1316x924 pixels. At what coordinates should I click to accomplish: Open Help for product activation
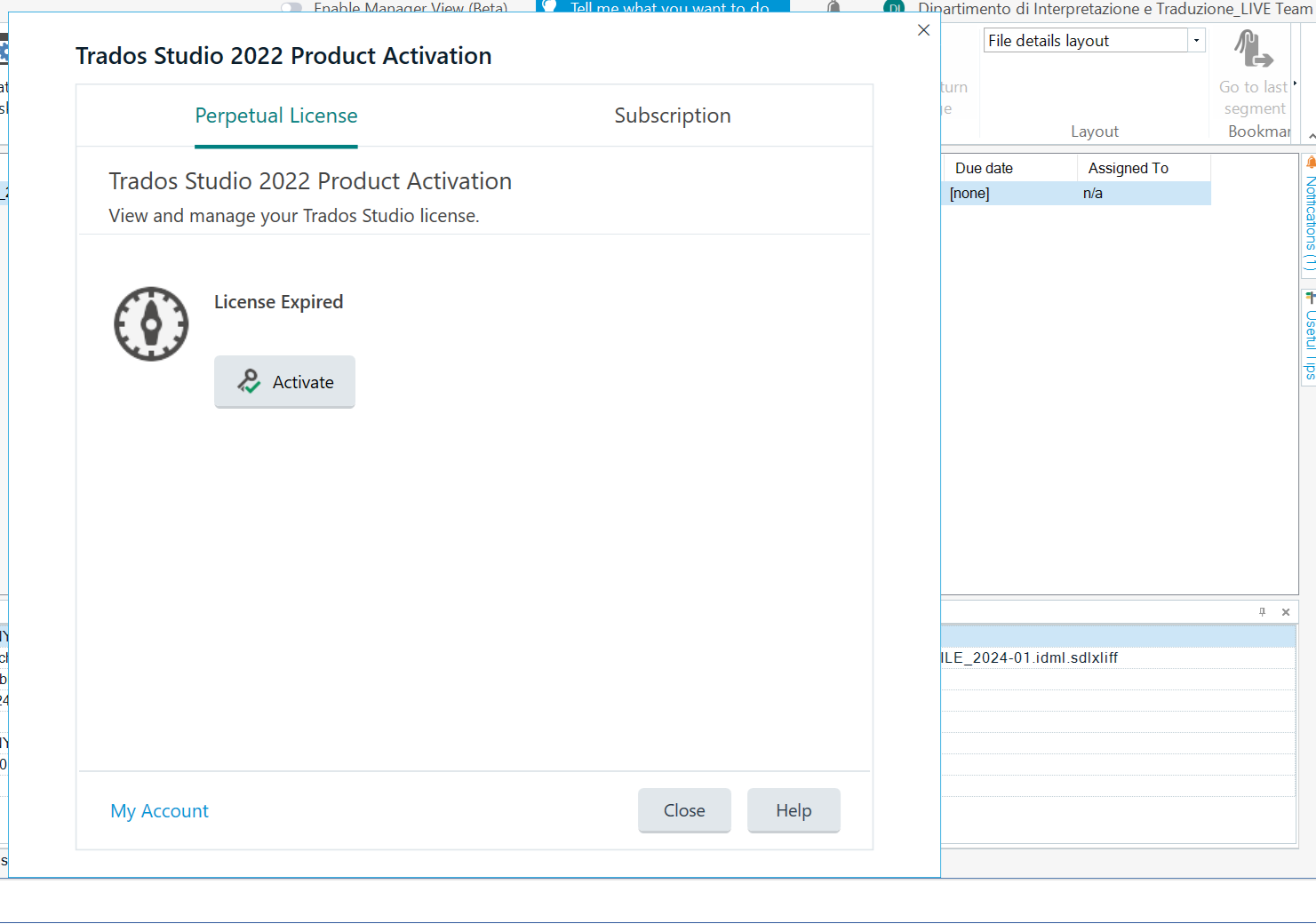[x=793, y=811]
